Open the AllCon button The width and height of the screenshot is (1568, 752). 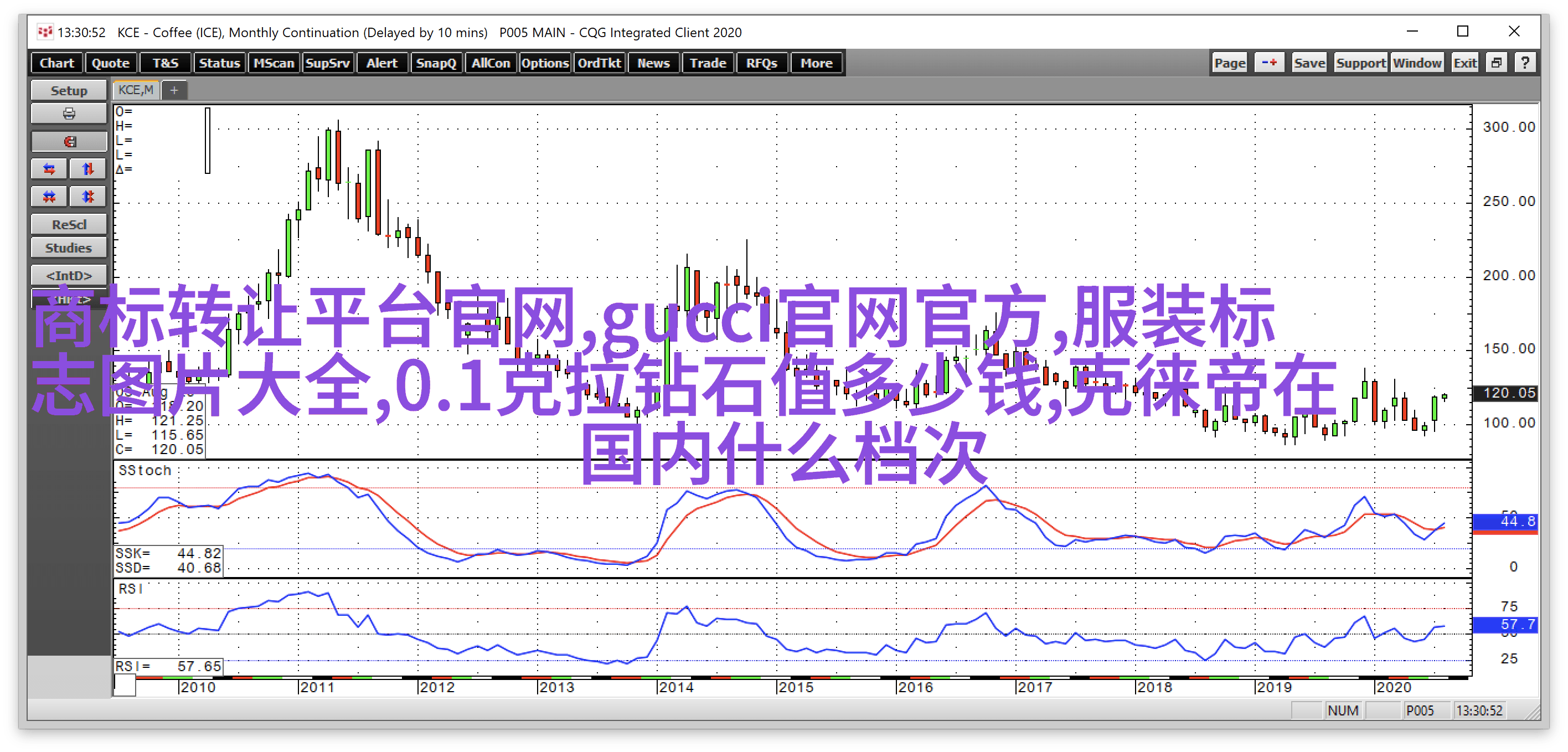click(x=491, y=63)
